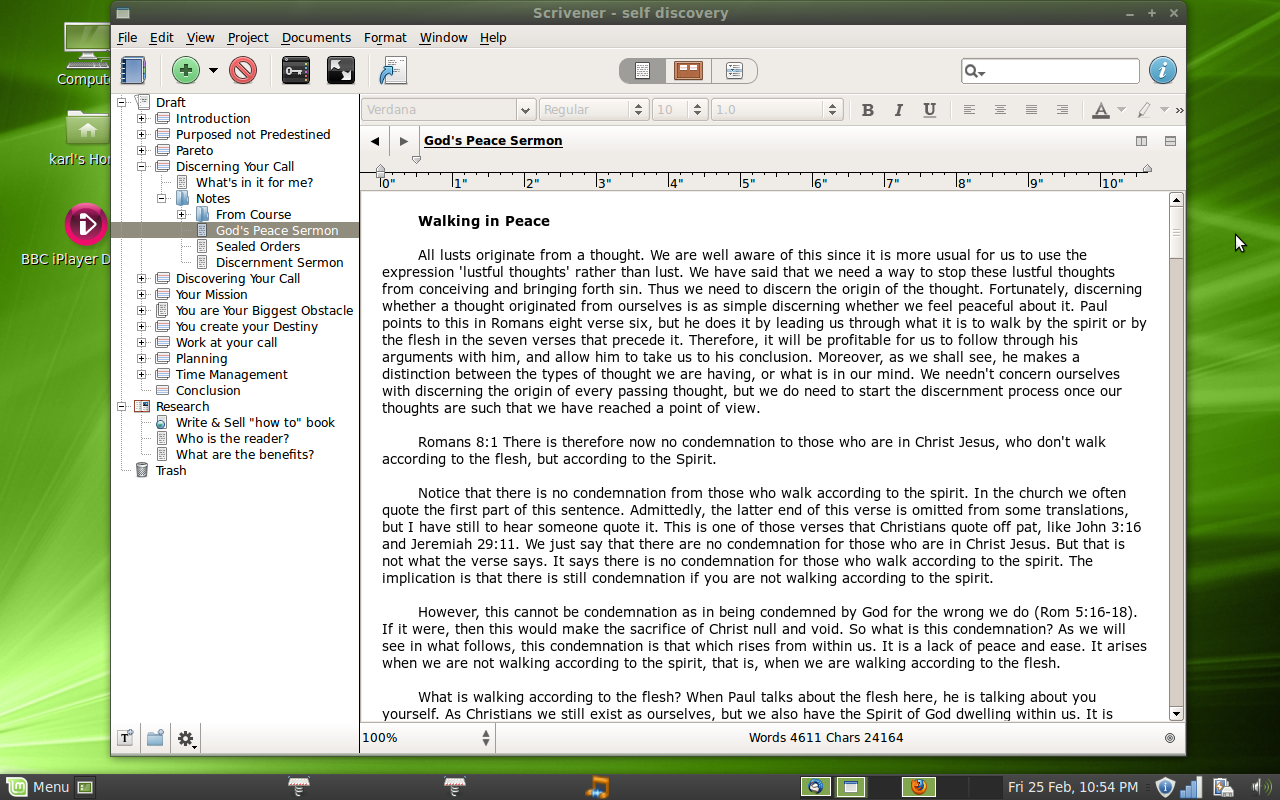Navigate forward in document history
The width and height of the screenshot is (1280, 800).
pyautogui.click(x=404, y=141)
